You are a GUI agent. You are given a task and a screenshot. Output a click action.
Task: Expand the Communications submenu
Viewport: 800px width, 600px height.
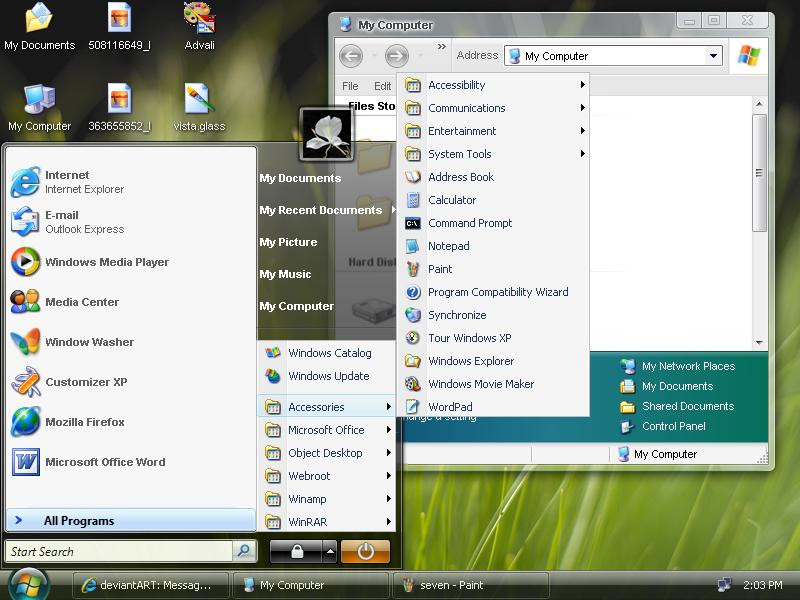[493, 108]
